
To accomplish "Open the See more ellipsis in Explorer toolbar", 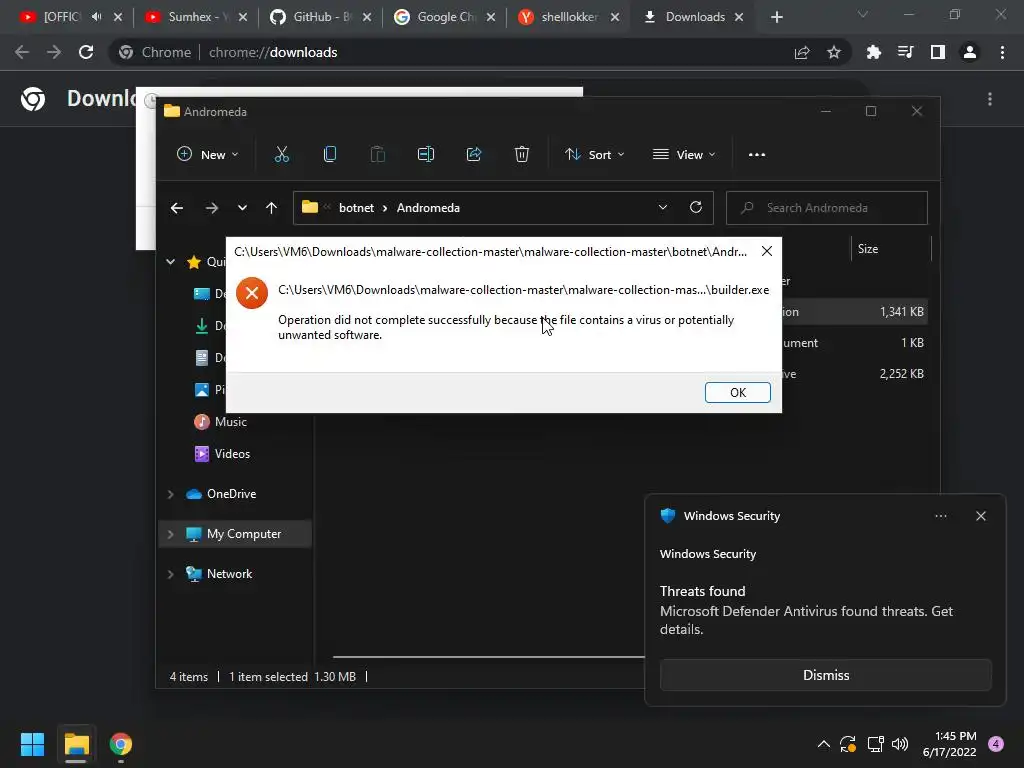I will 757,155.
